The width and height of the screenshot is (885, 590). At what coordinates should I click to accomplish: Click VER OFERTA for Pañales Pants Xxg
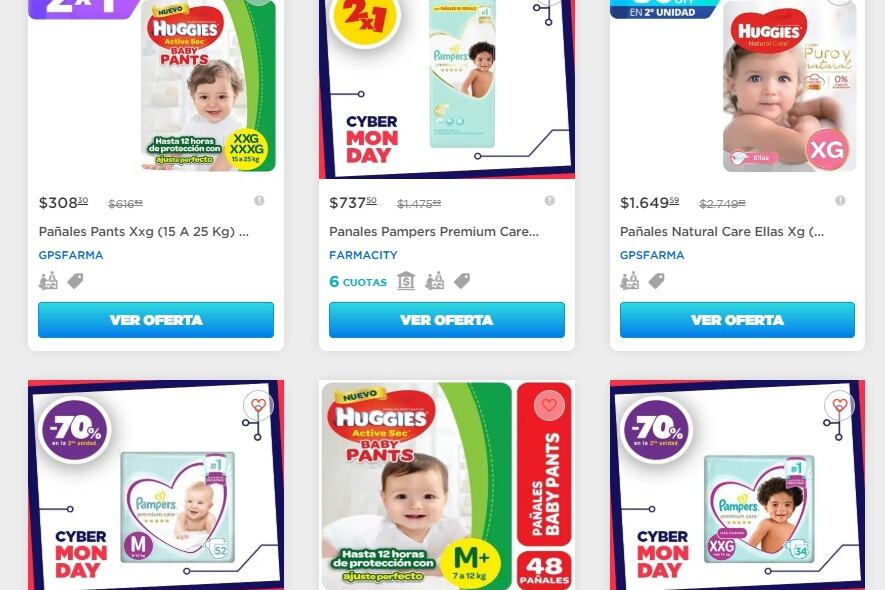tap(156, 320)
